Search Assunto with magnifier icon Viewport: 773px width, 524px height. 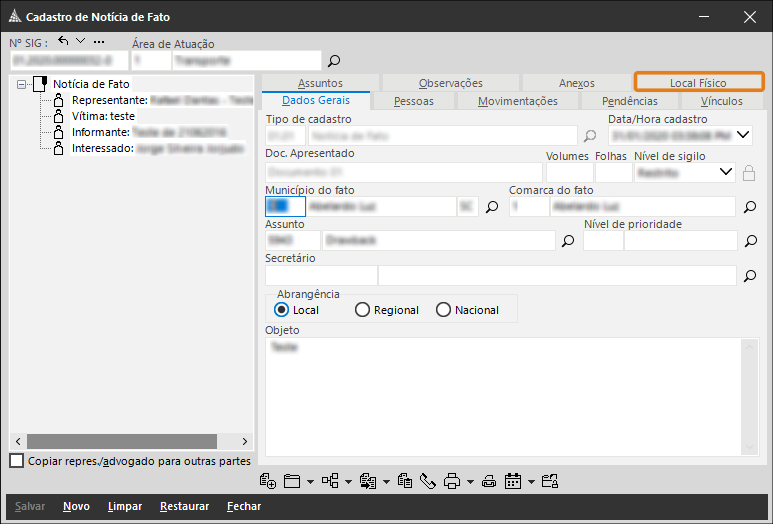point(568,241)
